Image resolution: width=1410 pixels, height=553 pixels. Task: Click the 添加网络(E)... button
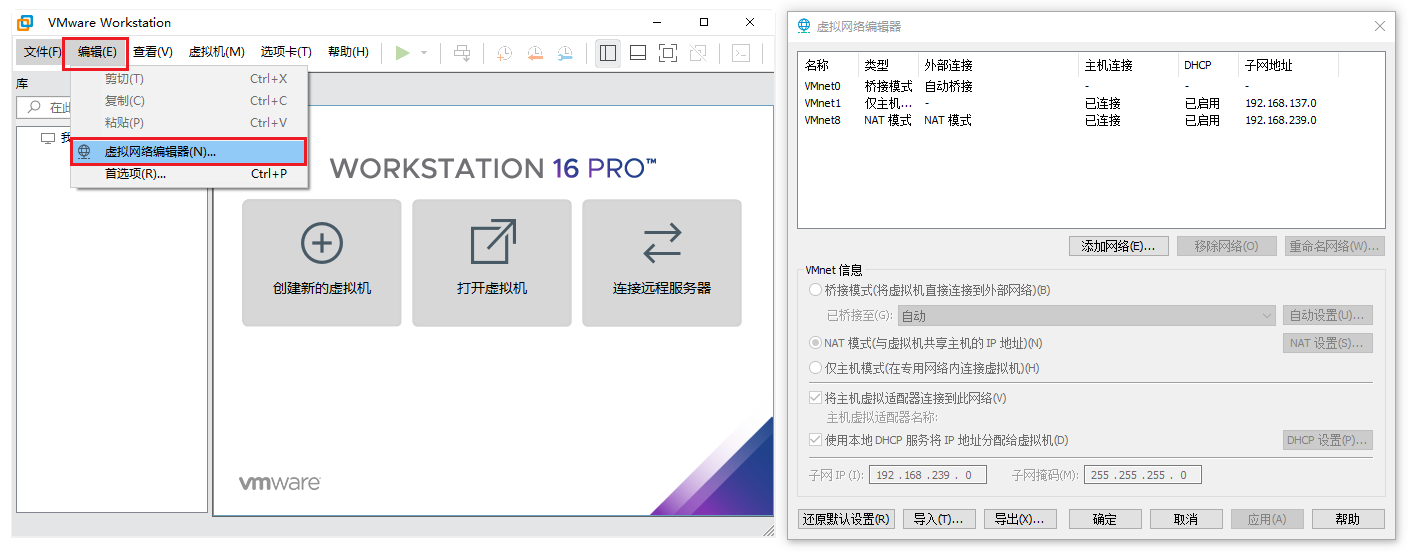(x=1118, y=246)
